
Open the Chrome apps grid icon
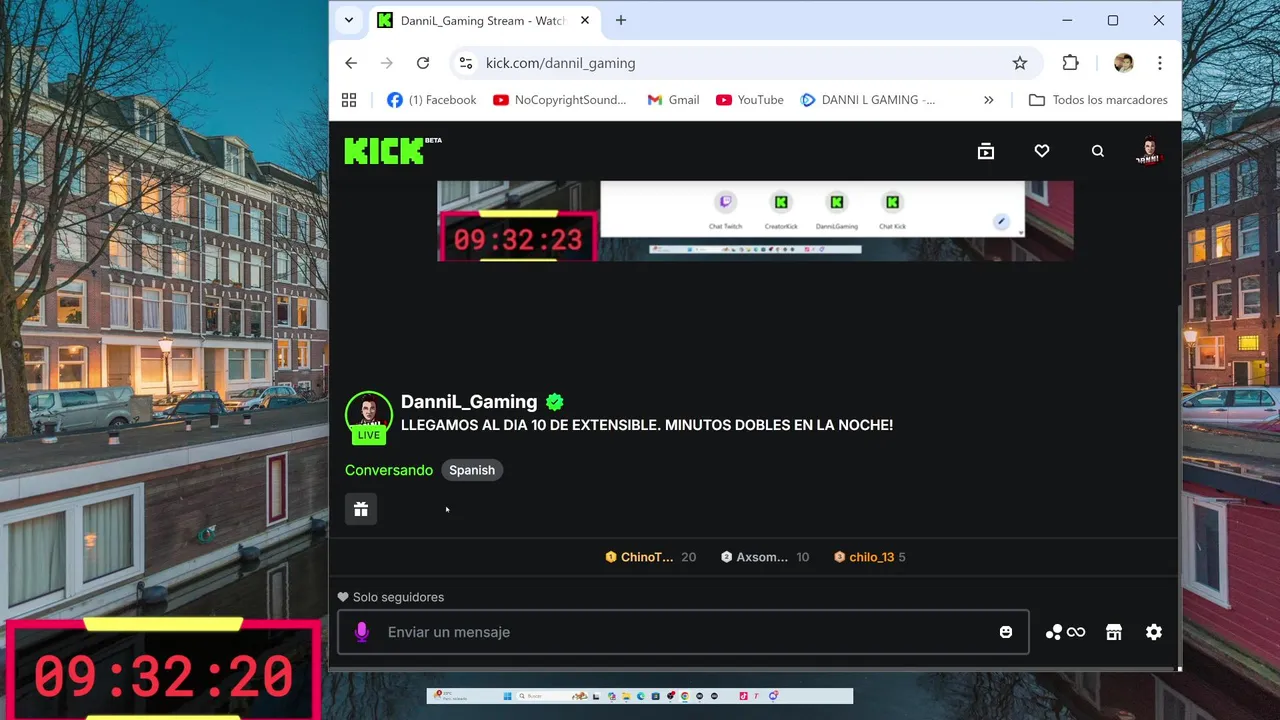point(349,100)
